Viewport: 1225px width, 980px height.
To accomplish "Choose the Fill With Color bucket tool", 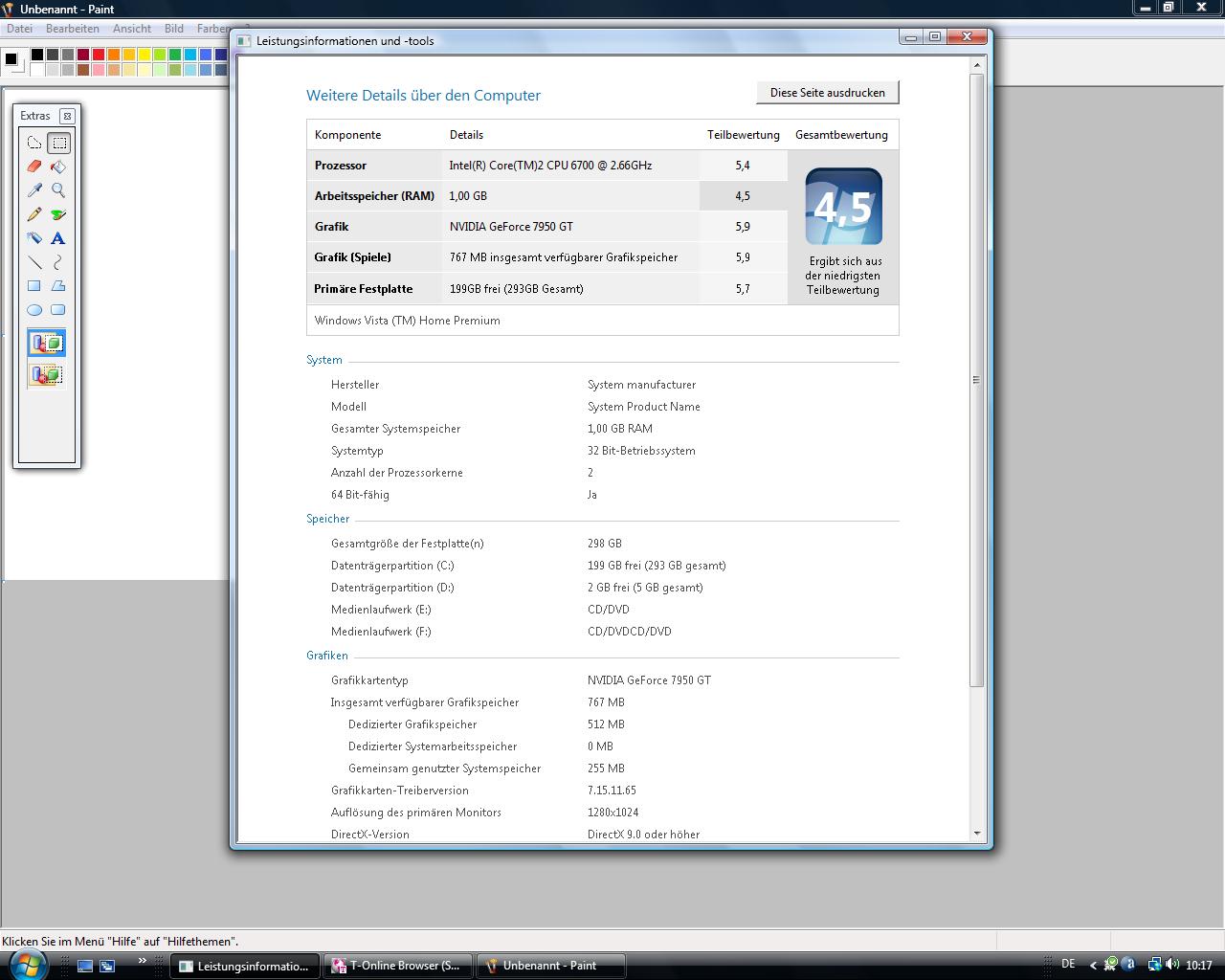I will coord(58,167).
